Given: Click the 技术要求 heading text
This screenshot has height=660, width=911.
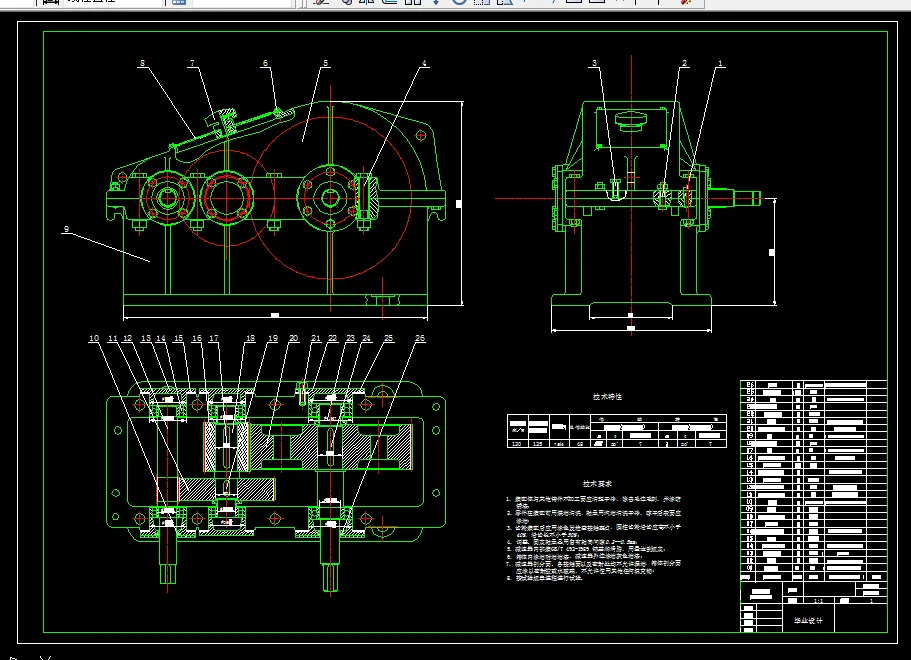Looking at the screenshot, I should click(x=597, y=483).
